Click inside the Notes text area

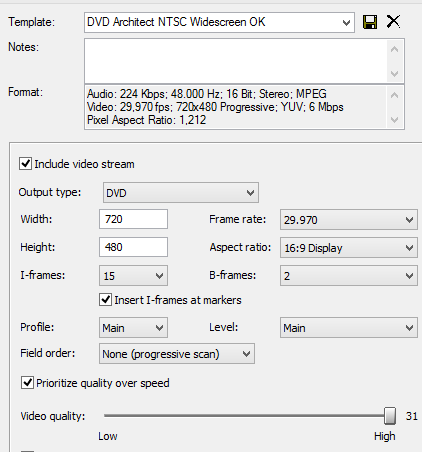(236, 61)
